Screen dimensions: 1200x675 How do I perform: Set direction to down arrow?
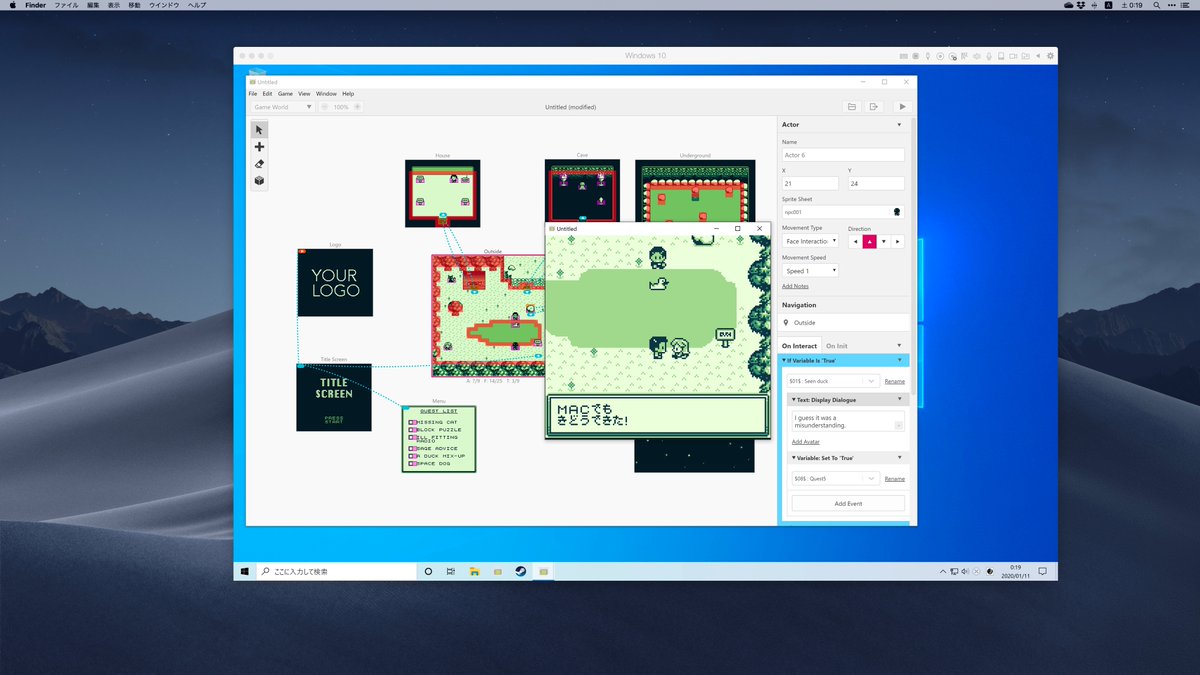pos(884,241)
